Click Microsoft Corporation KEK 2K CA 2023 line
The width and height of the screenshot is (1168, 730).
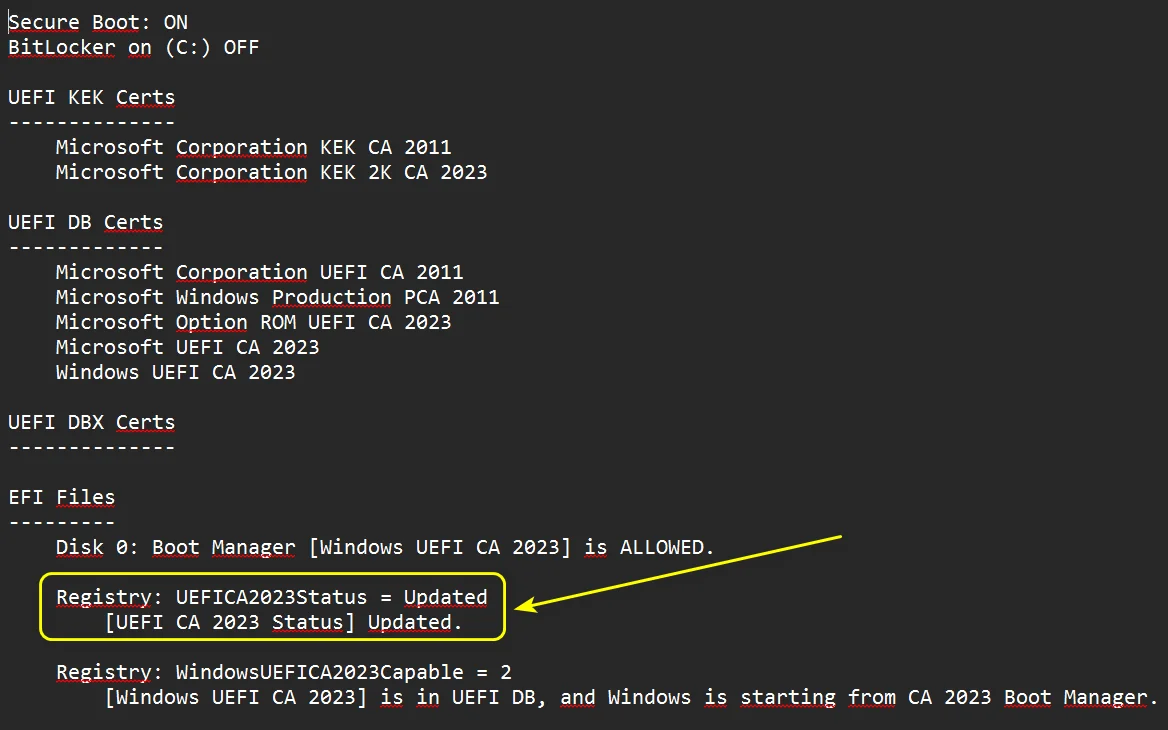point(271,172)
